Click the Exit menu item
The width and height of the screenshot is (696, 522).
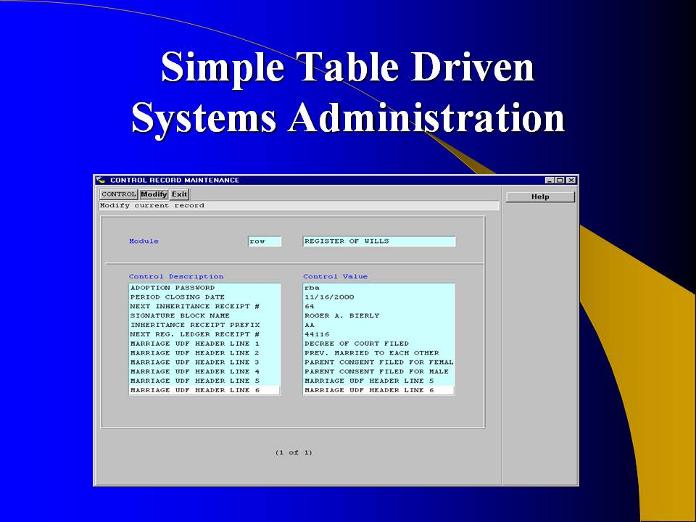pyautogui.click(x=179, y=194)
